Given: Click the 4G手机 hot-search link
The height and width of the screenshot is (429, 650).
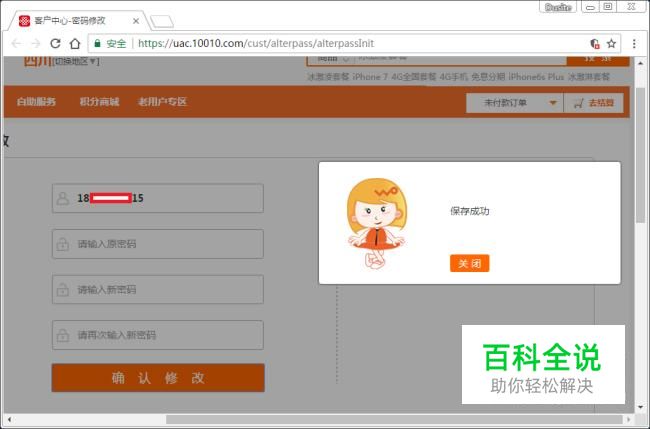Looking at the screenshot, I should pyautogui.click(x=454, y=77).
